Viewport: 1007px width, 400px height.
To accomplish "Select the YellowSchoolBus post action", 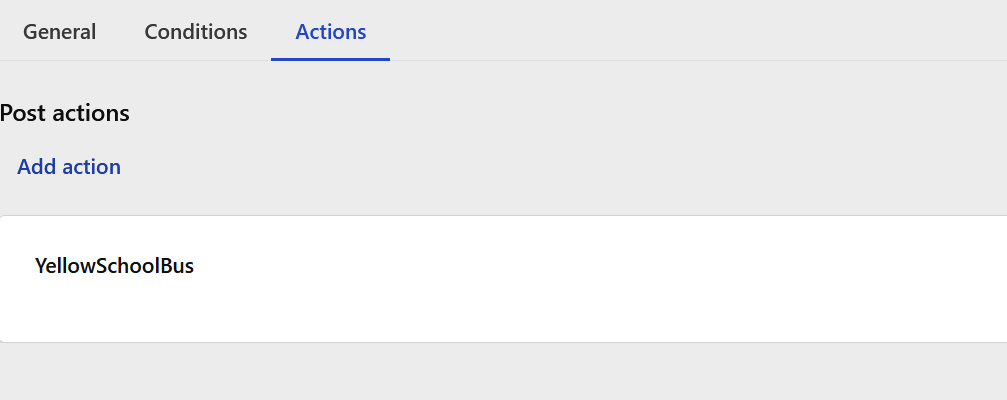I will coord(115,267).
